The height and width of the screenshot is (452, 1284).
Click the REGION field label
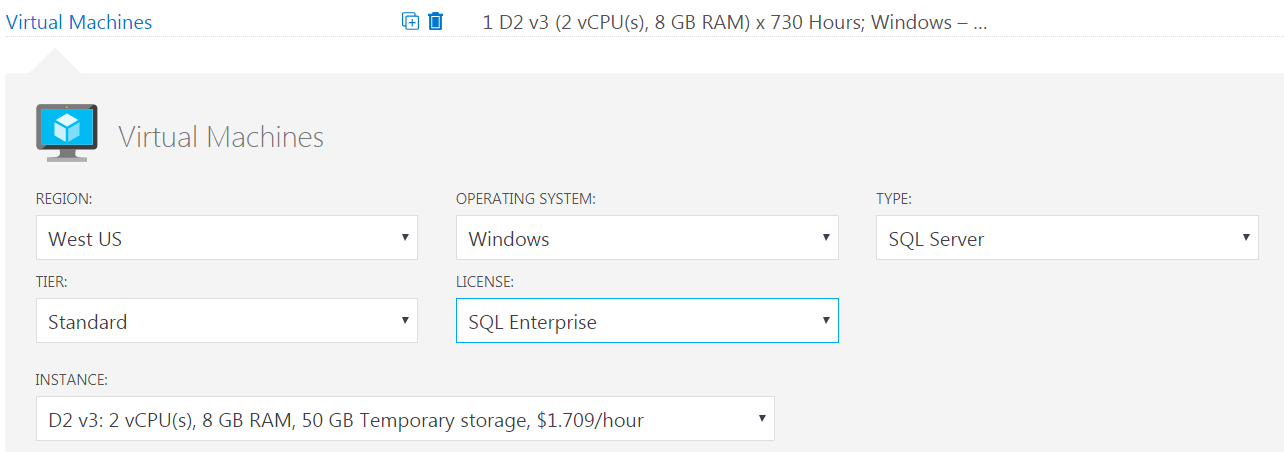(x=64, y=199)
